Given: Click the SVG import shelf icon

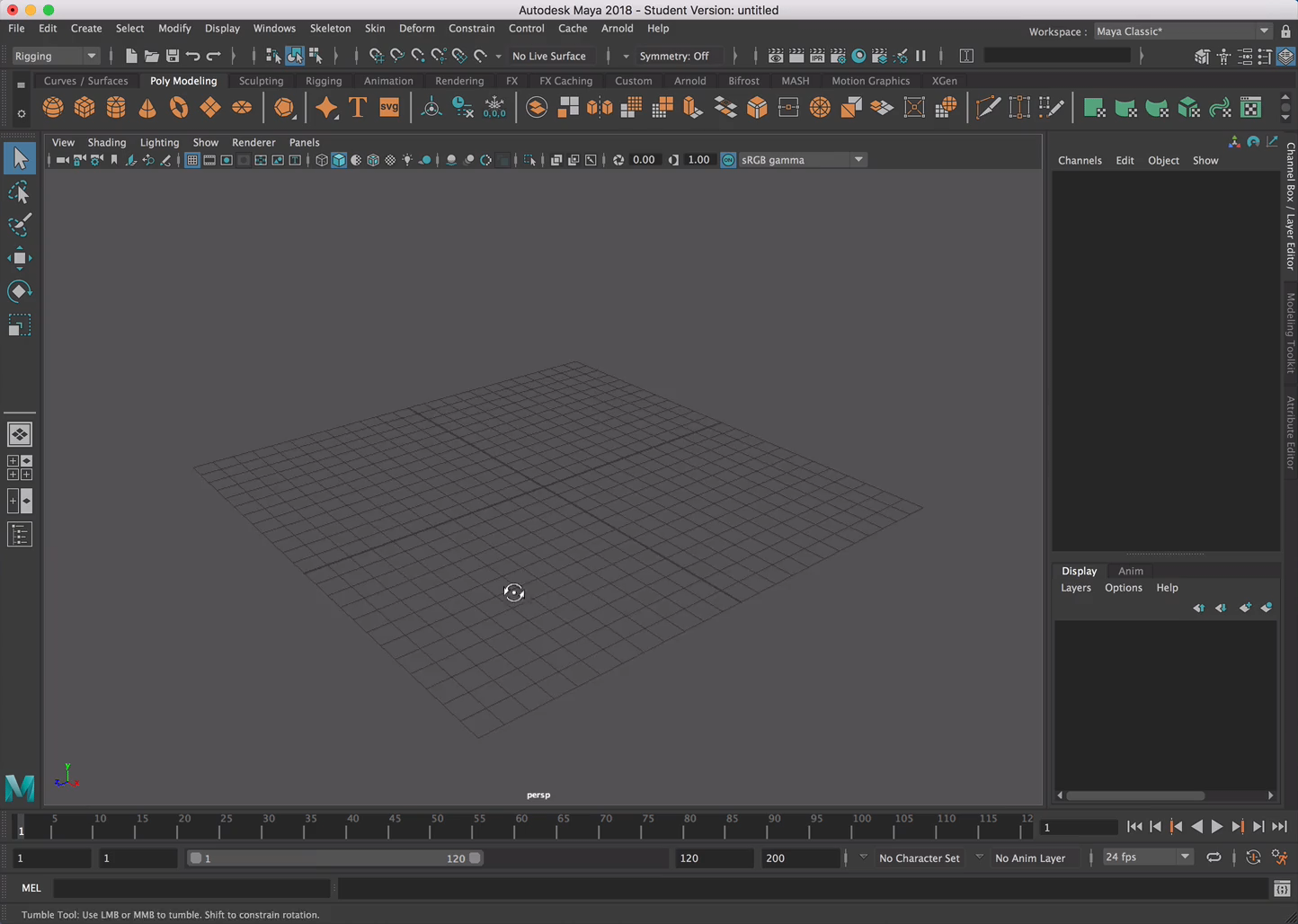Looking at the screenshot, I should [389, 108].
